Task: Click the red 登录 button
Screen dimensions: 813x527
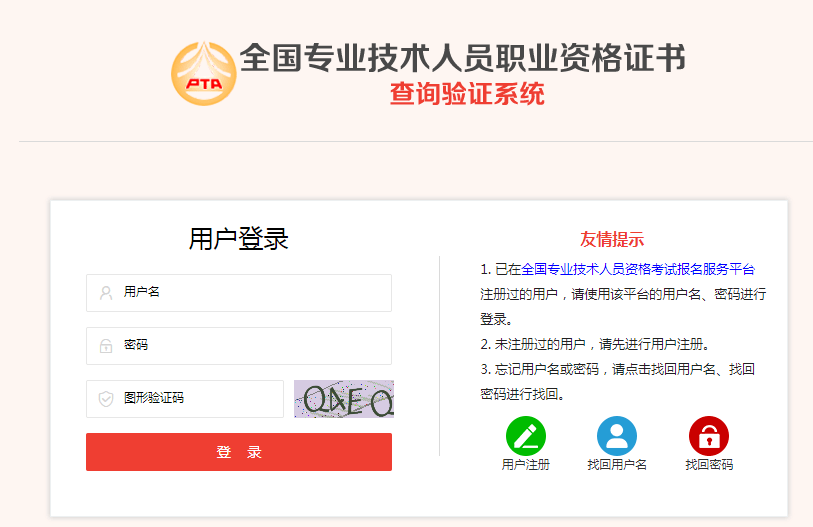Action: [x=239, y=452]
